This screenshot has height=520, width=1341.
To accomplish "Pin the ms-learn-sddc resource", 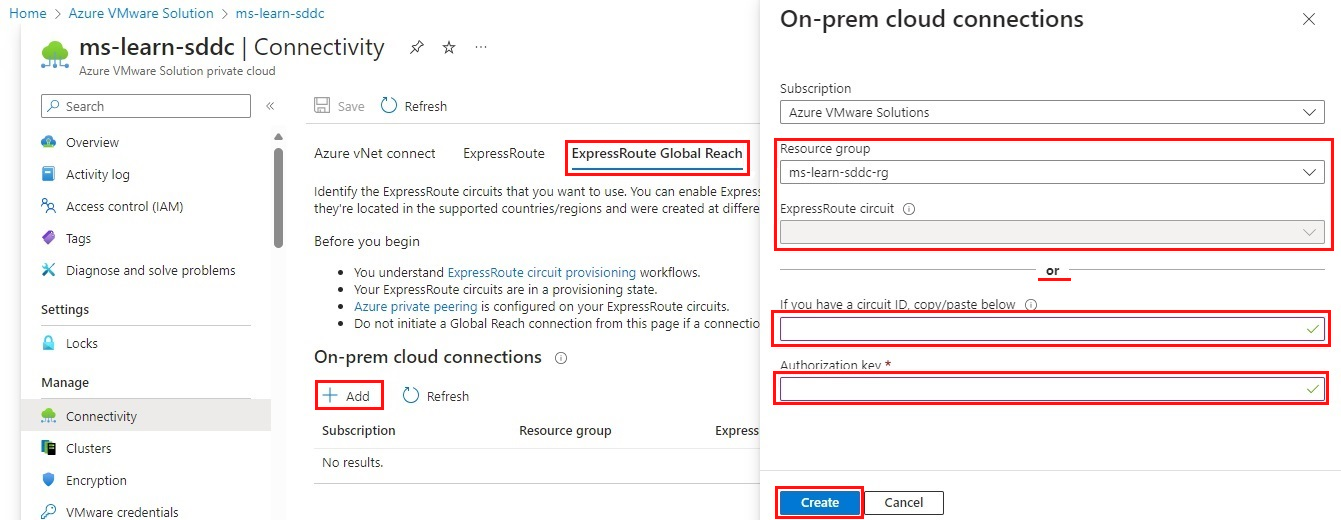I will pos(416,48).
